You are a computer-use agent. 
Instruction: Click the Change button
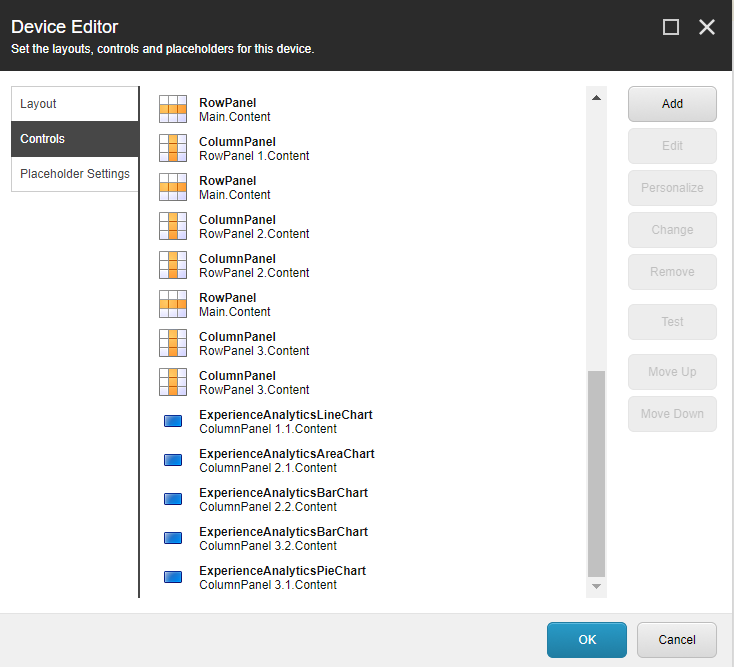(672, 230)
